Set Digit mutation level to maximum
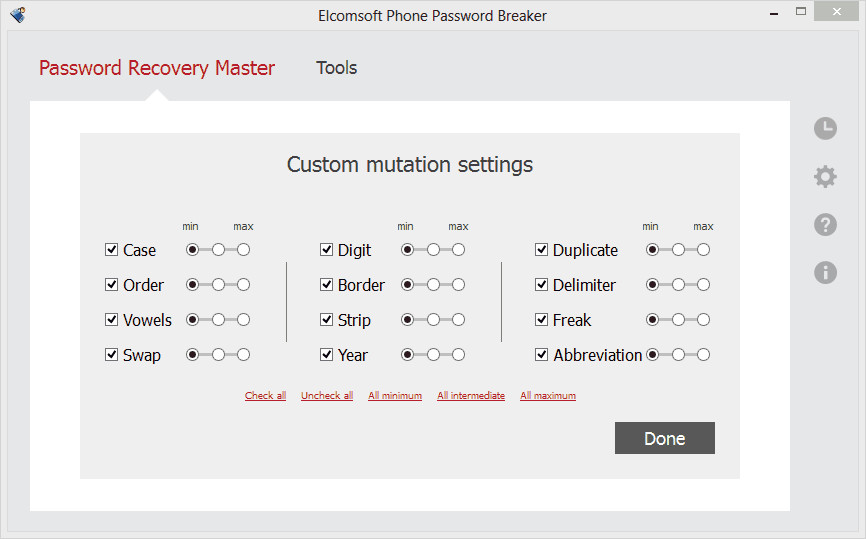 458,250
